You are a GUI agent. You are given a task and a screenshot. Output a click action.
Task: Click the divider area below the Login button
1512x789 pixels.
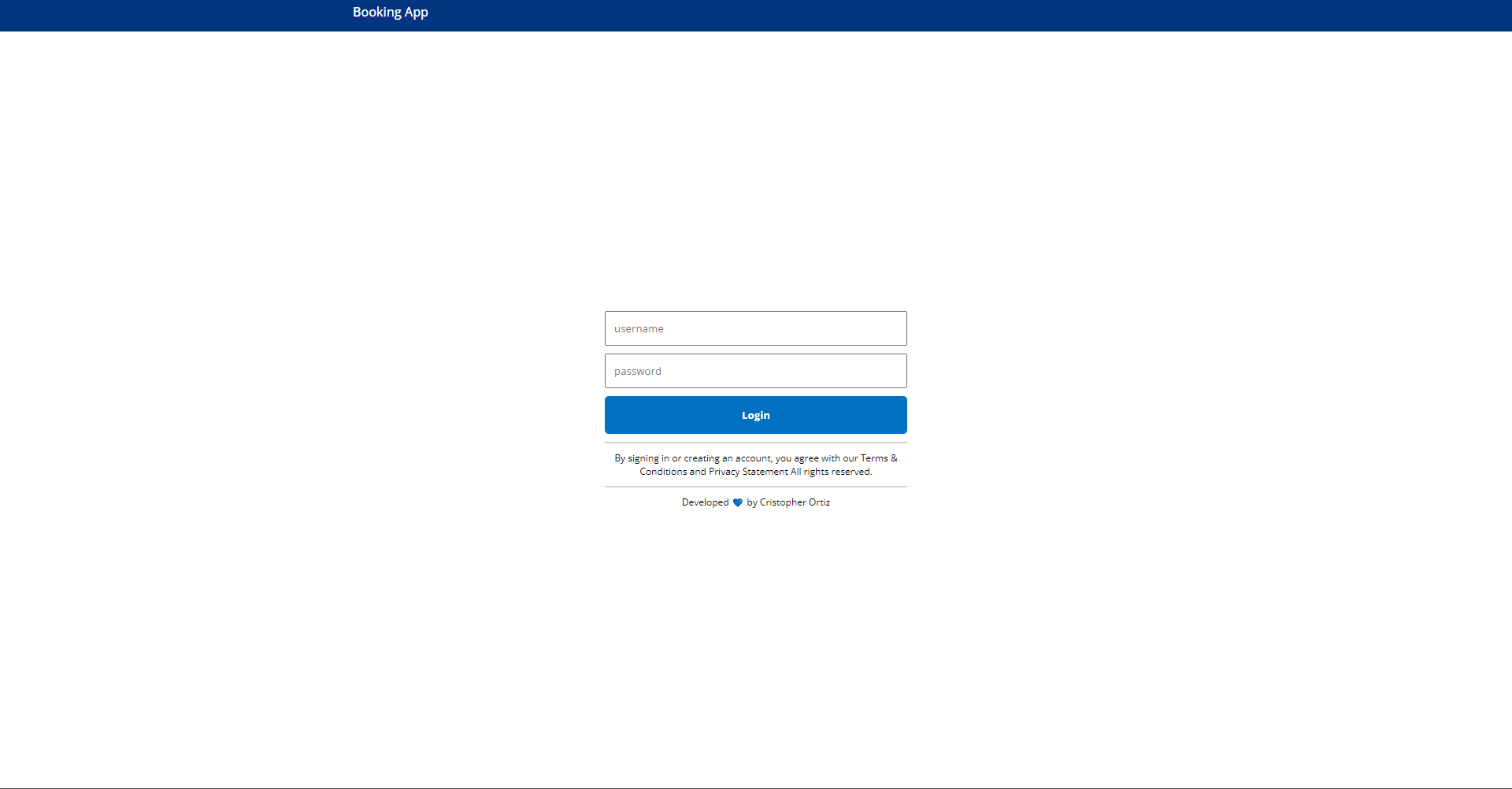(x=755, y=443)
